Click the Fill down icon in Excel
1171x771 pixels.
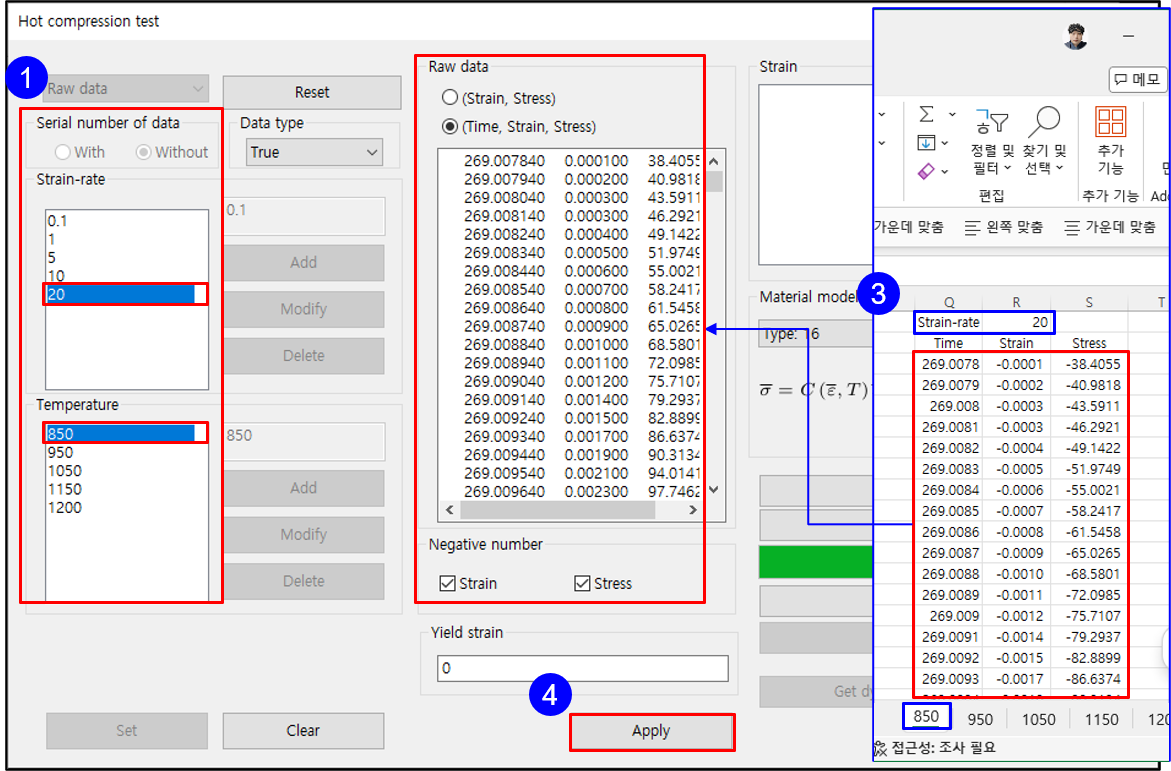coord(926,143)
